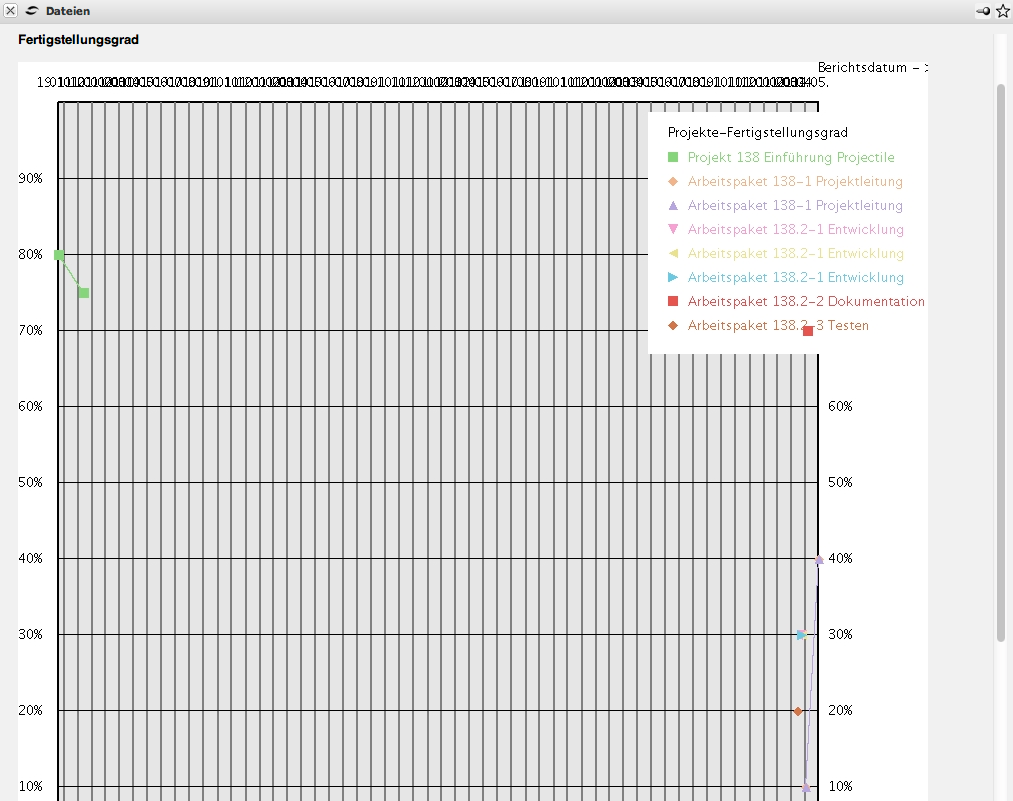
Task: Click the Dateien panel logo icon
Action: tap(32, 11)
